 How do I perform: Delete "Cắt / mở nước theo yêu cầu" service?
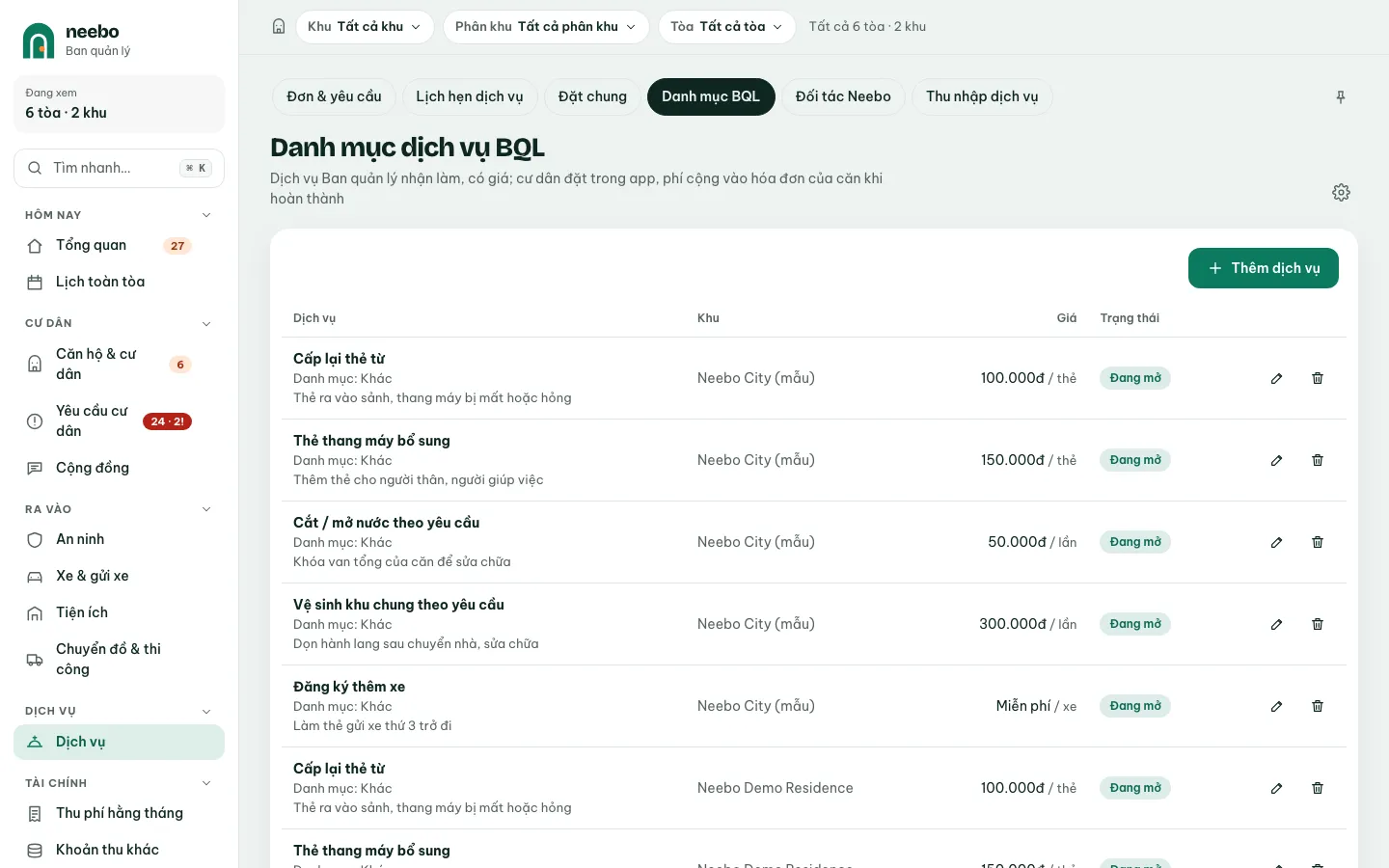[x=1318, y=542]
